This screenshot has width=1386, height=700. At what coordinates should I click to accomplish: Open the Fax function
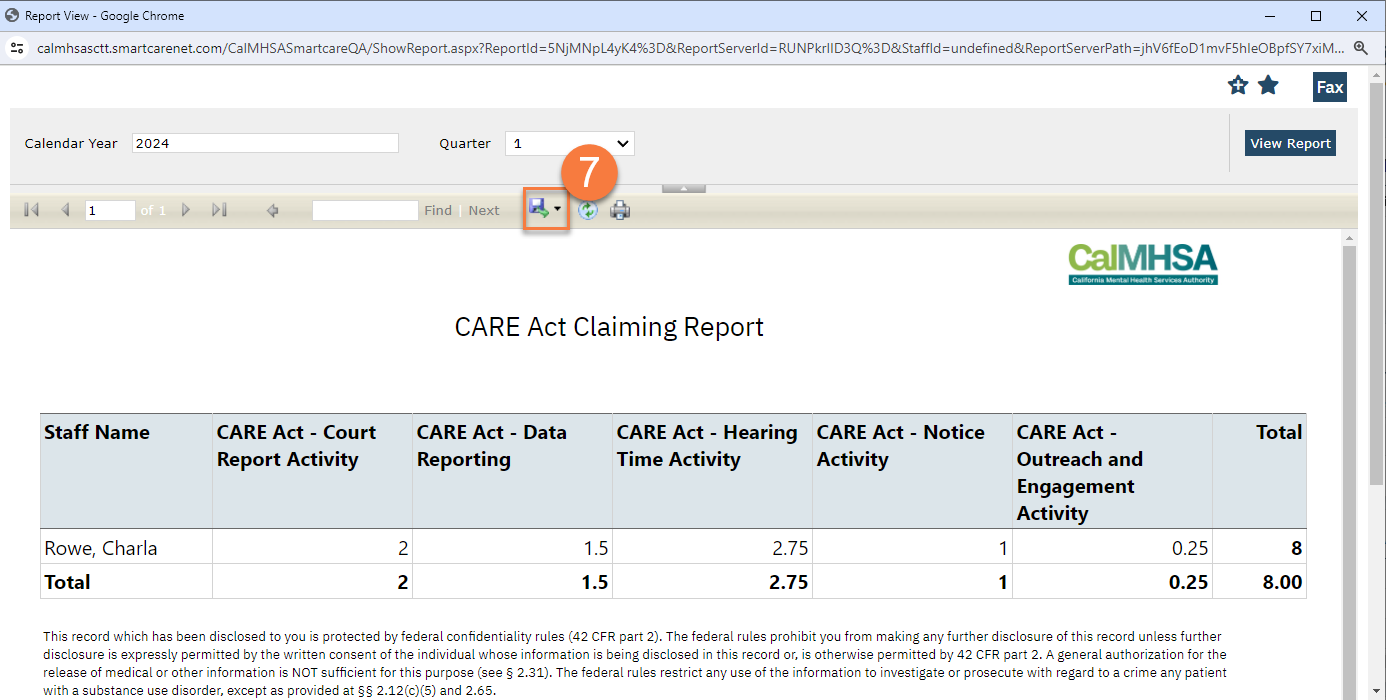point(1329,87)
